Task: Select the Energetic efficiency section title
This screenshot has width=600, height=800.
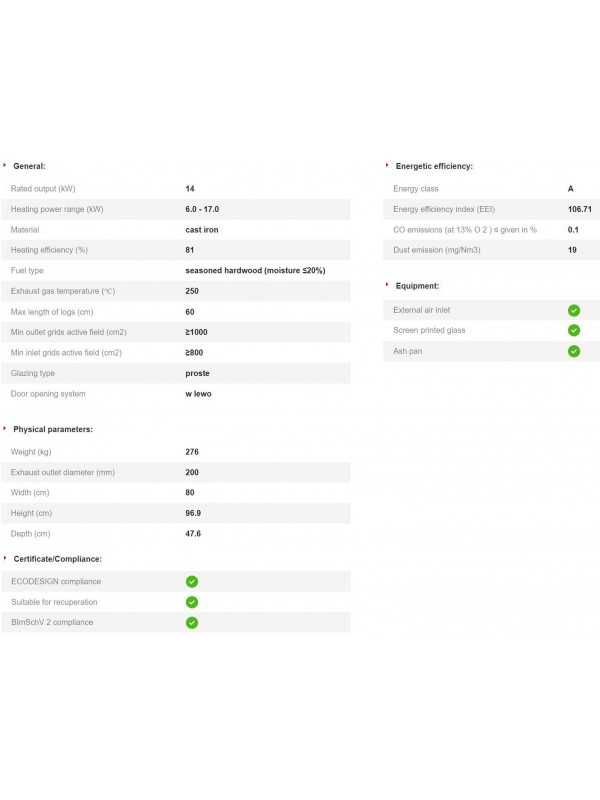Action: (x=434, y=166)
